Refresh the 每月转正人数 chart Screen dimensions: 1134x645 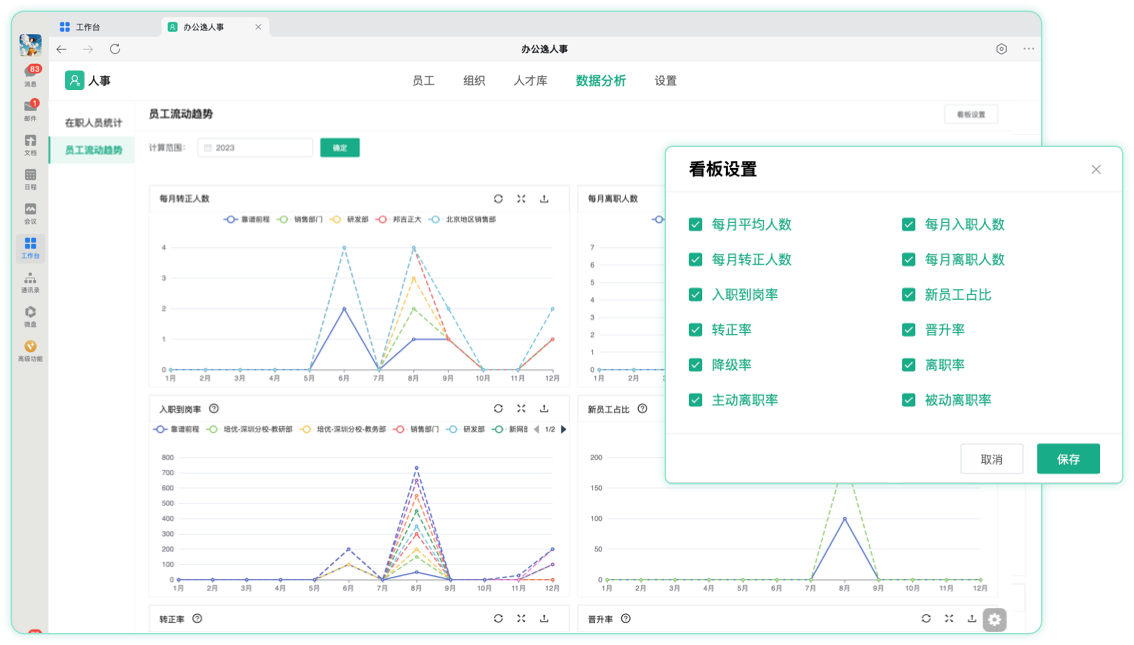coord(498,199)
